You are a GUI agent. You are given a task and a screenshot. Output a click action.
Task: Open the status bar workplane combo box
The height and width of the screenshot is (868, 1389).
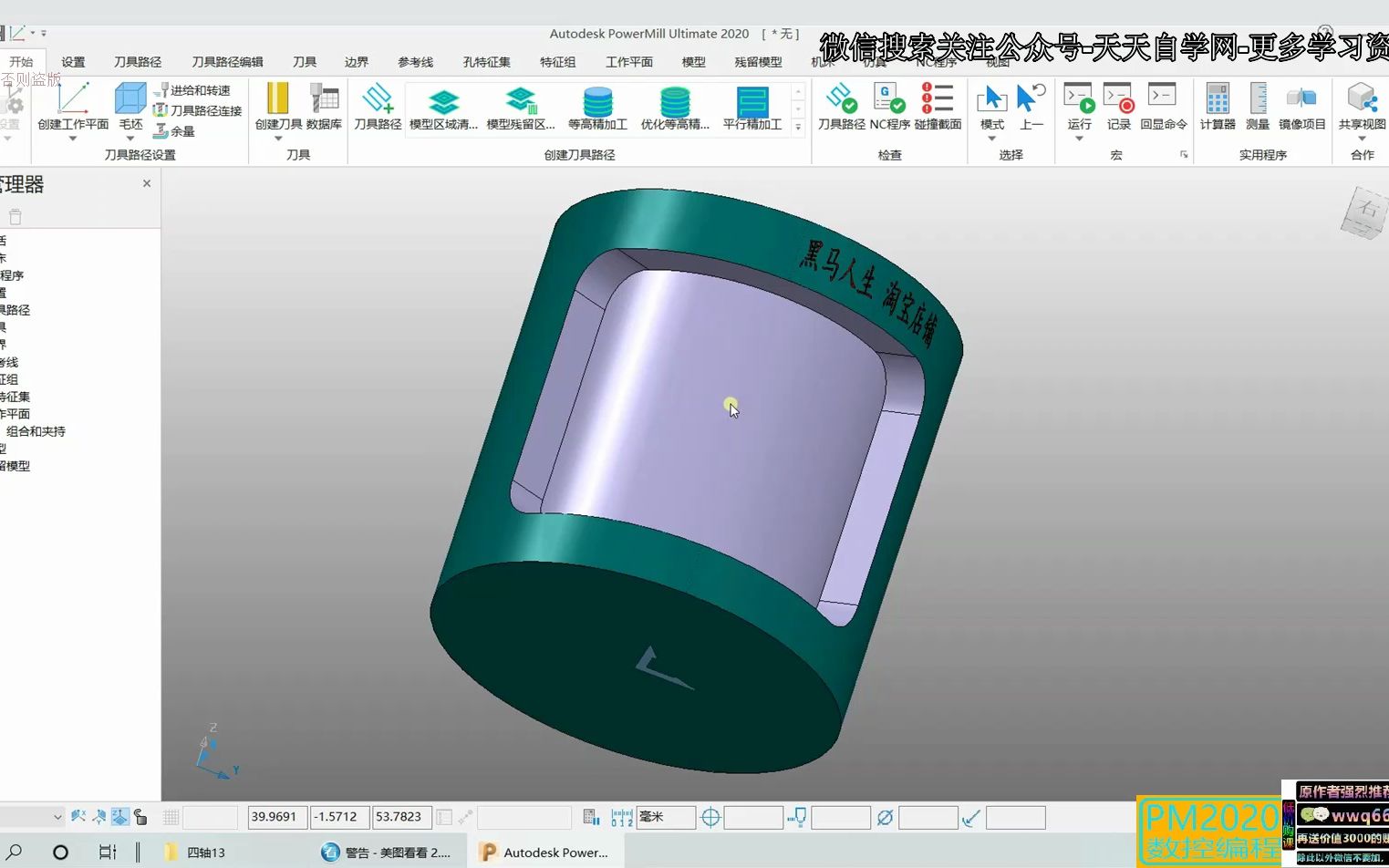pyautogui.click(x=31, y=817)
